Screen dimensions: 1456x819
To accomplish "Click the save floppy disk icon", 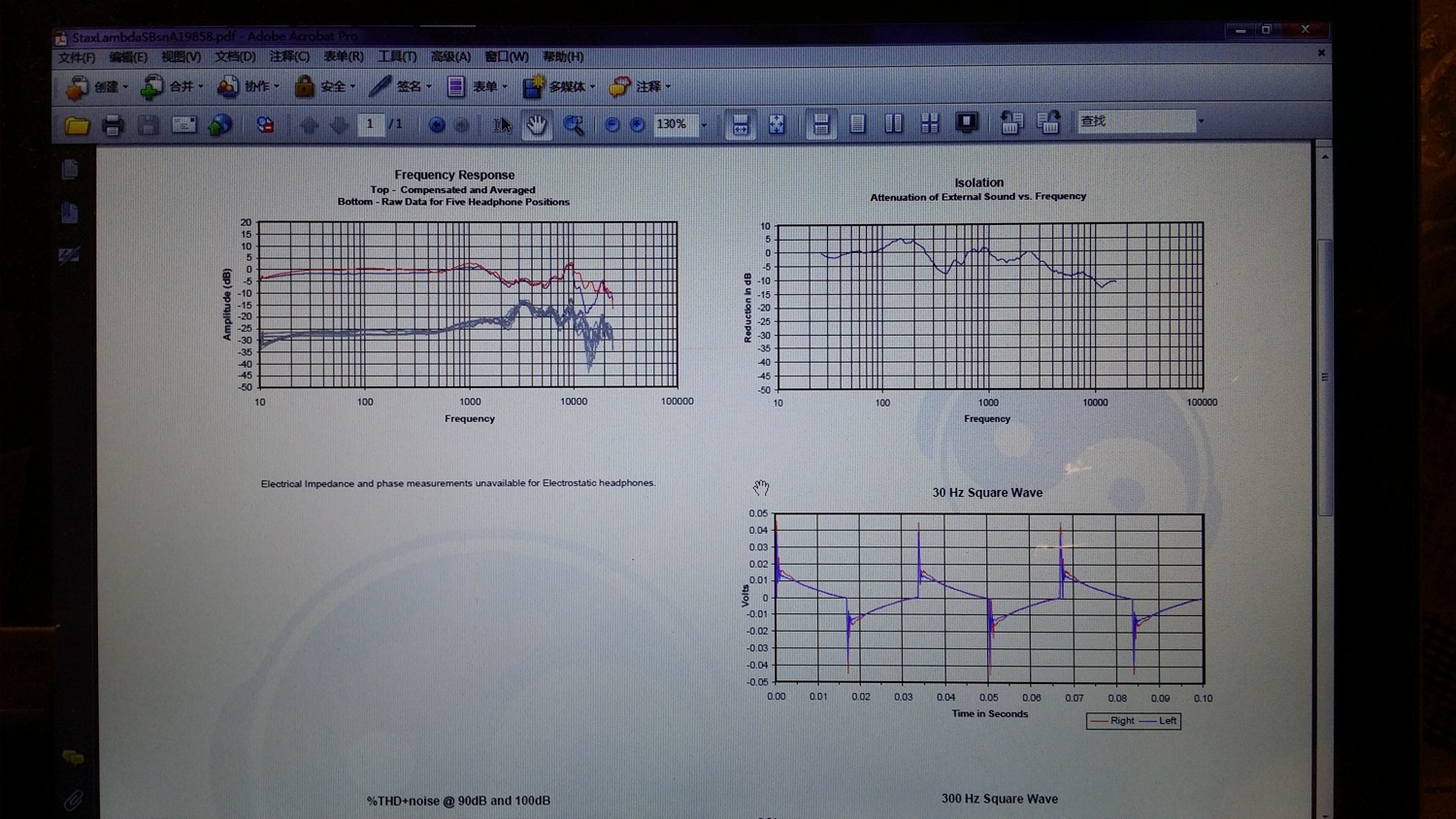I will pyautogui.click(x=148, y=125).
